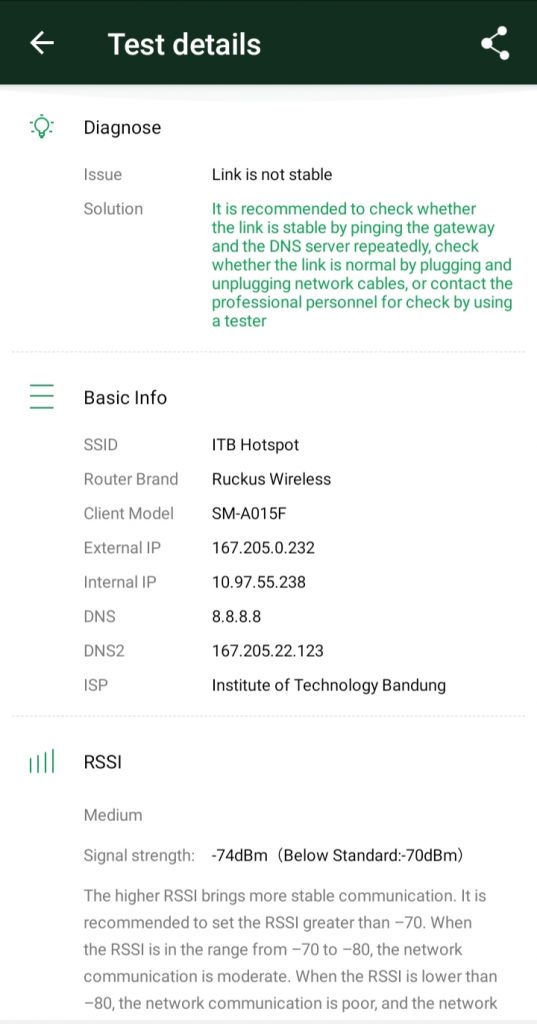Tap the External IP 167.205.0.232
This screenshot has height=1024, width=537.
[x=263, y=547]
